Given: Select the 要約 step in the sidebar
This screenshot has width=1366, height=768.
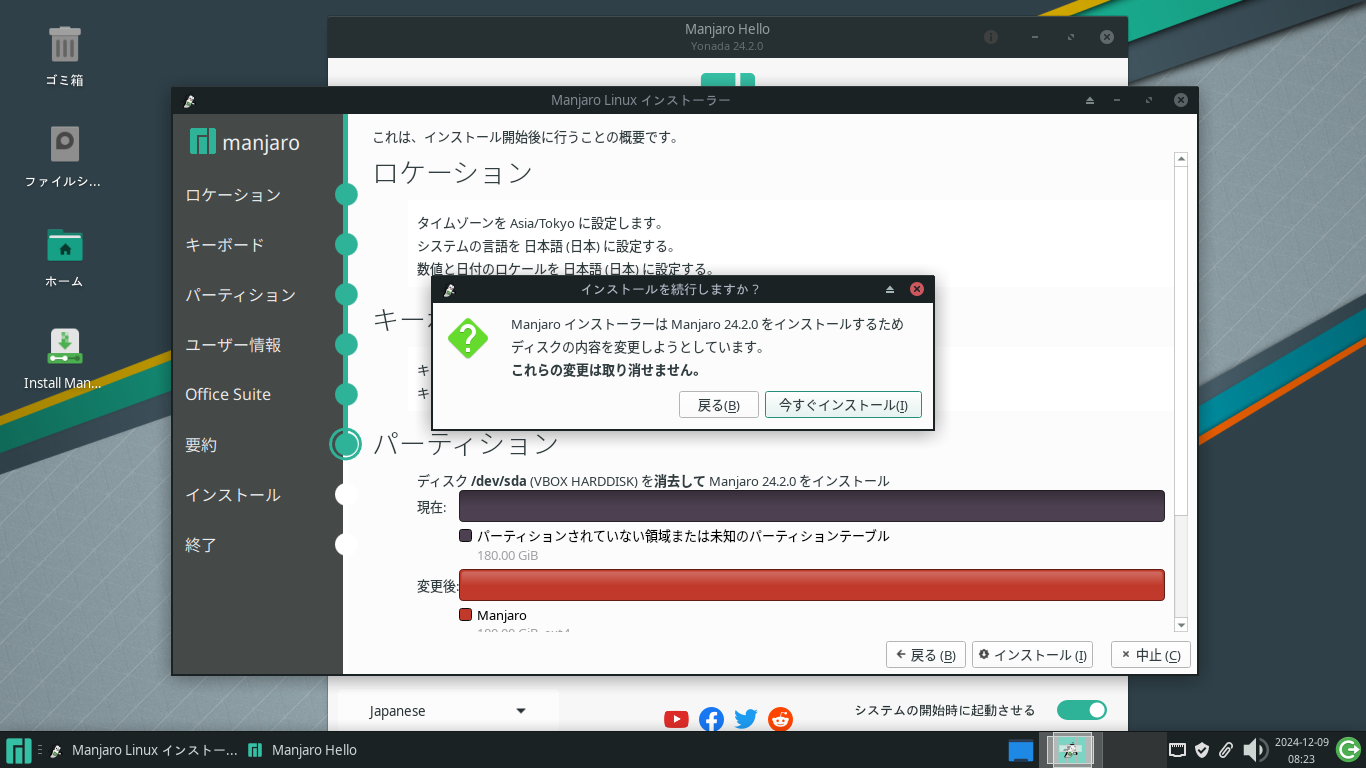Looking at the screenshot, I should pyautogui.click(x=201, y=445).
